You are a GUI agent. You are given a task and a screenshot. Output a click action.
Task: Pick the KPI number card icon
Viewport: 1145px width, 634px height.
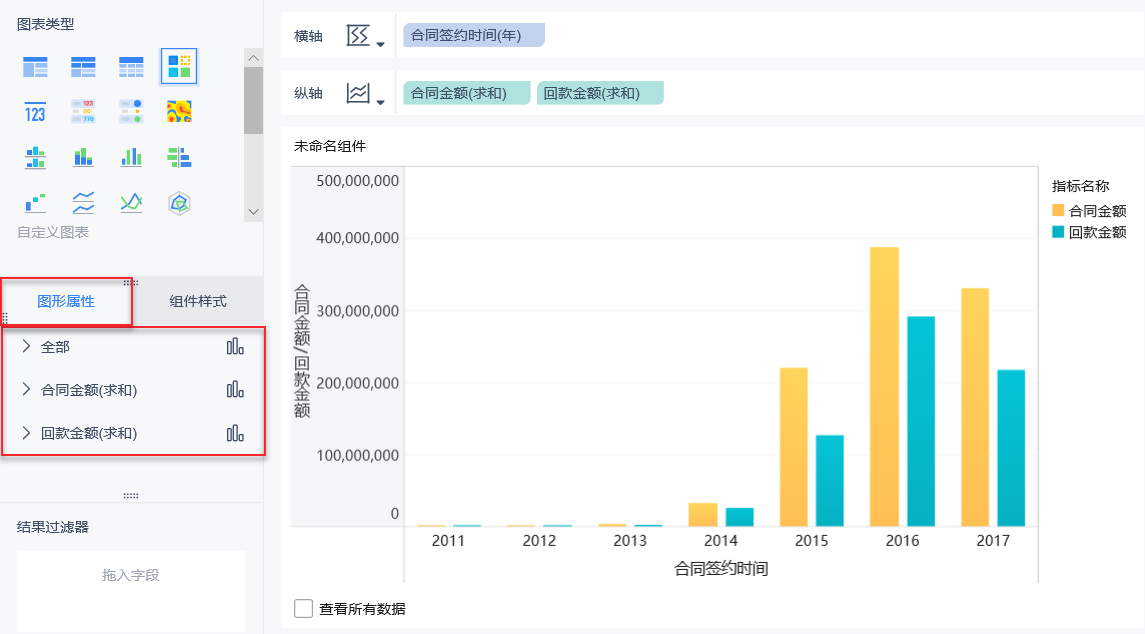coord(35,111)
